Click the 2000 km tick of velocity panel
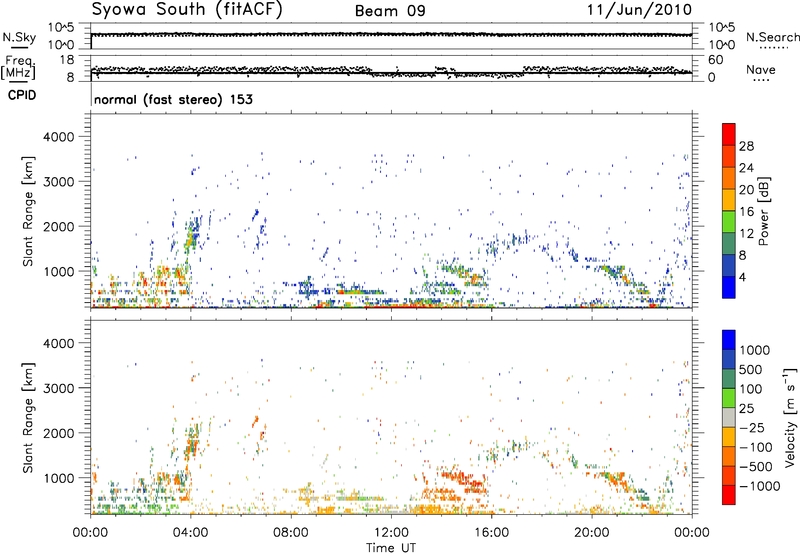 click(59, 433)
